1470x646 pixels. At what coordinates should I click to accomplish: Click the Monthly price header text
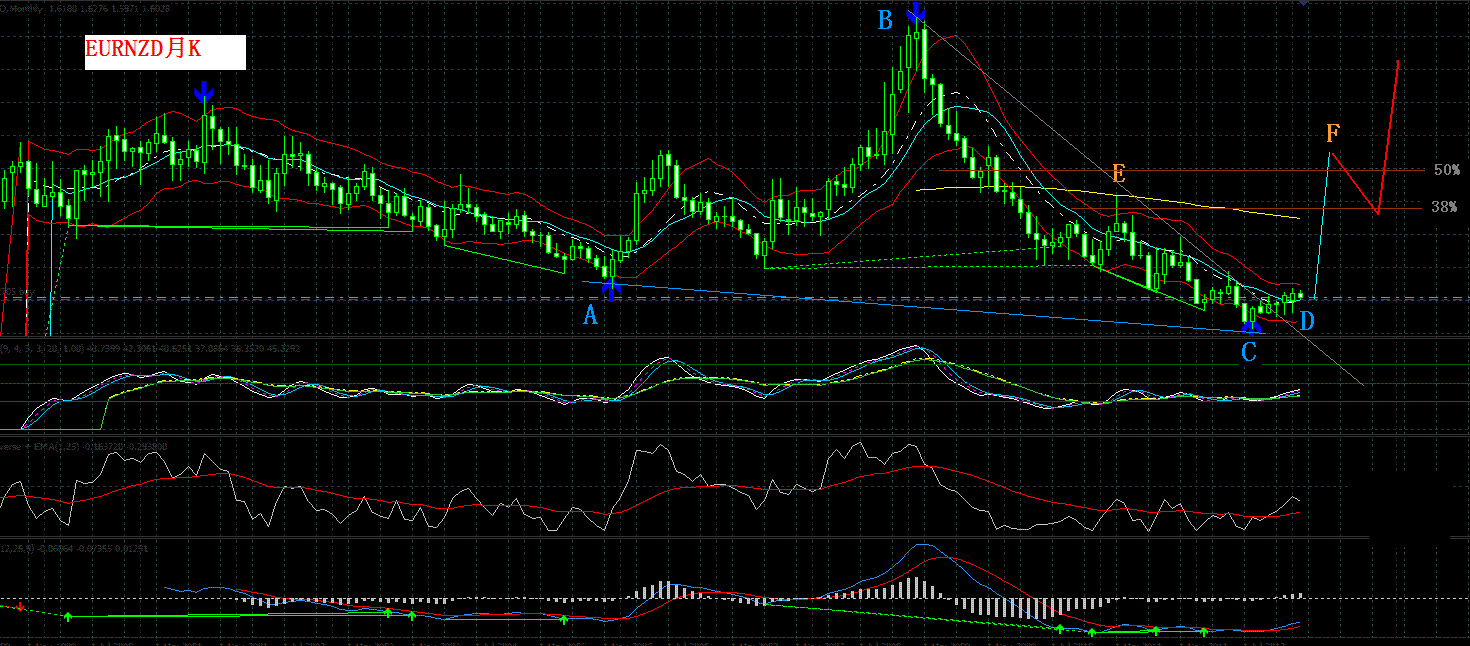tap(85, 7)
